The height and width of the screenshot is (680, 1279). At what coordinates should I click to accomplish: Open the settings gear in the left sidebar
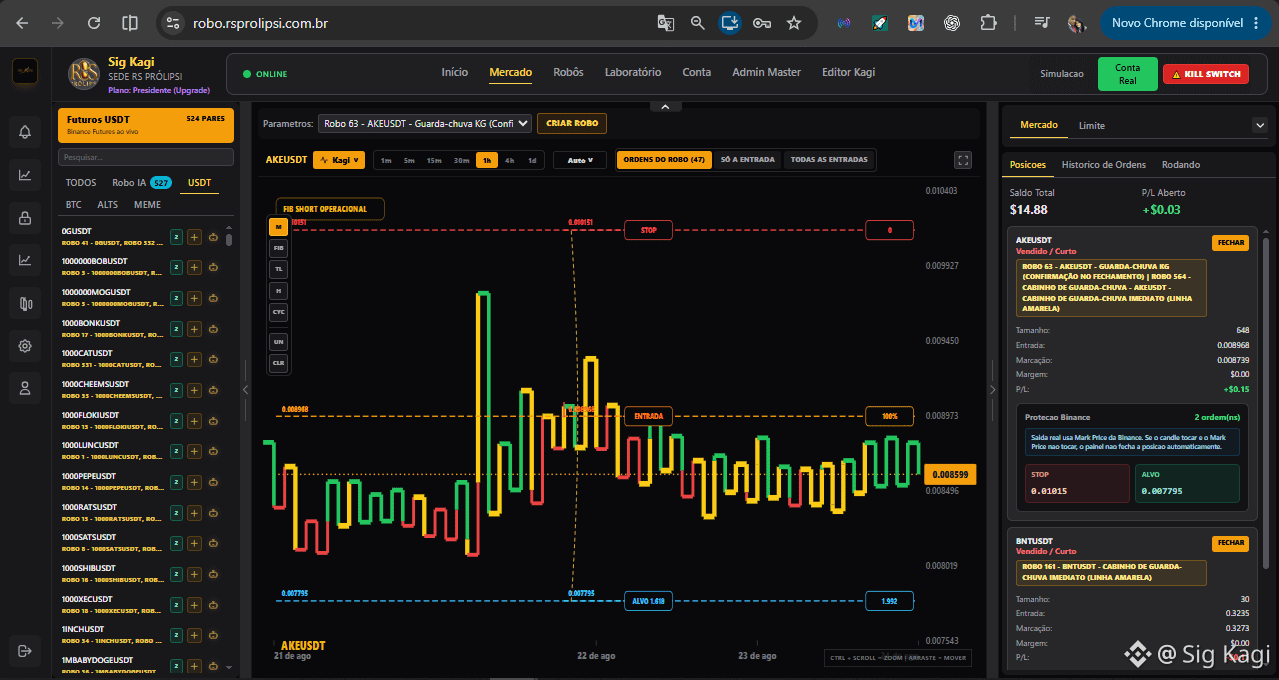coord(24,346)
